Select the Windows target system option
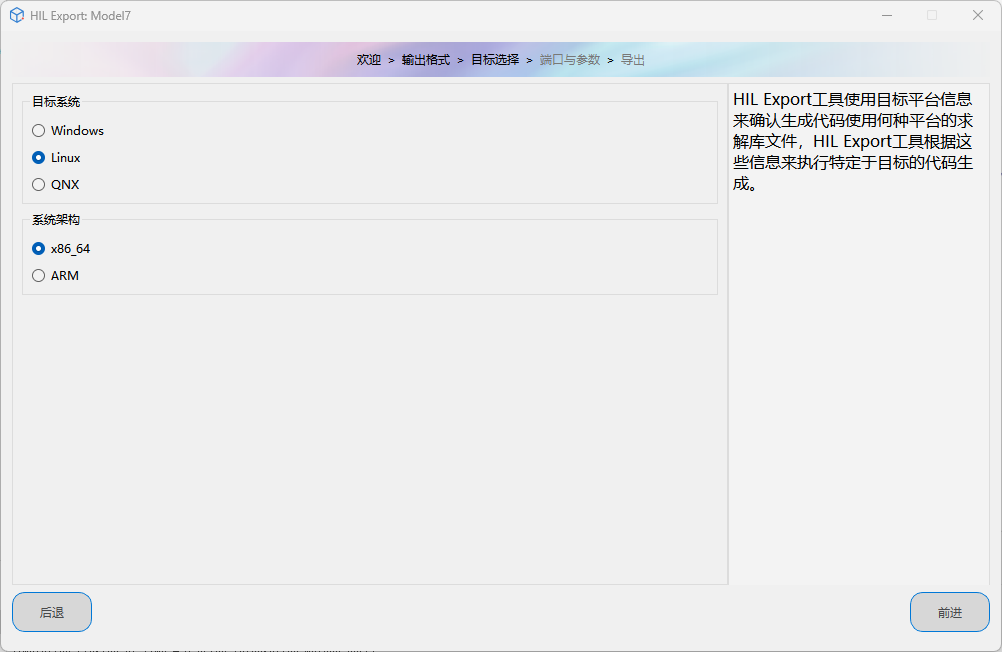Screen dimensions: 1002x652 [68, 130]
